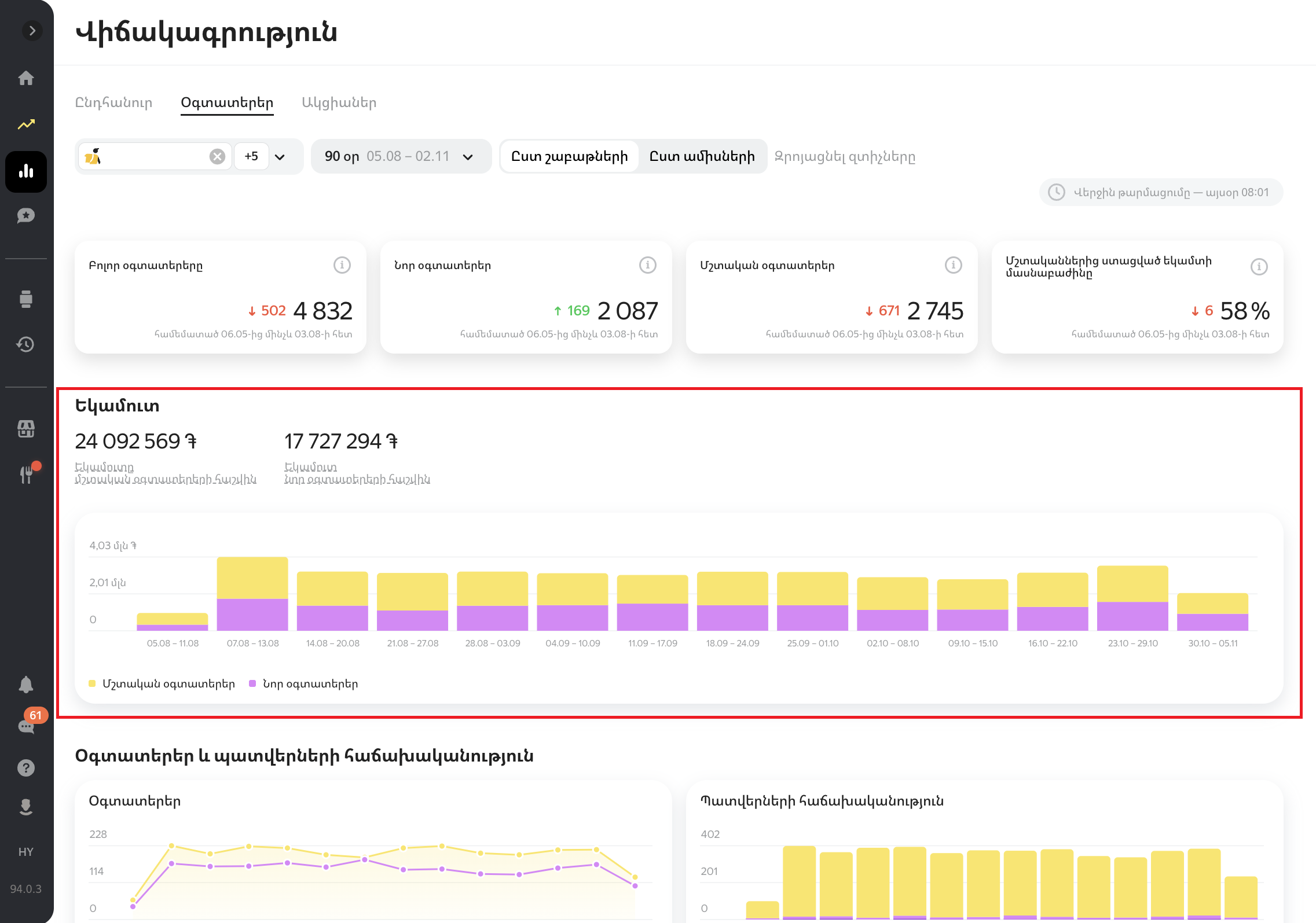Open the fork and knife menu icon
Screen dimensions: 1316x923
[26, 474]
